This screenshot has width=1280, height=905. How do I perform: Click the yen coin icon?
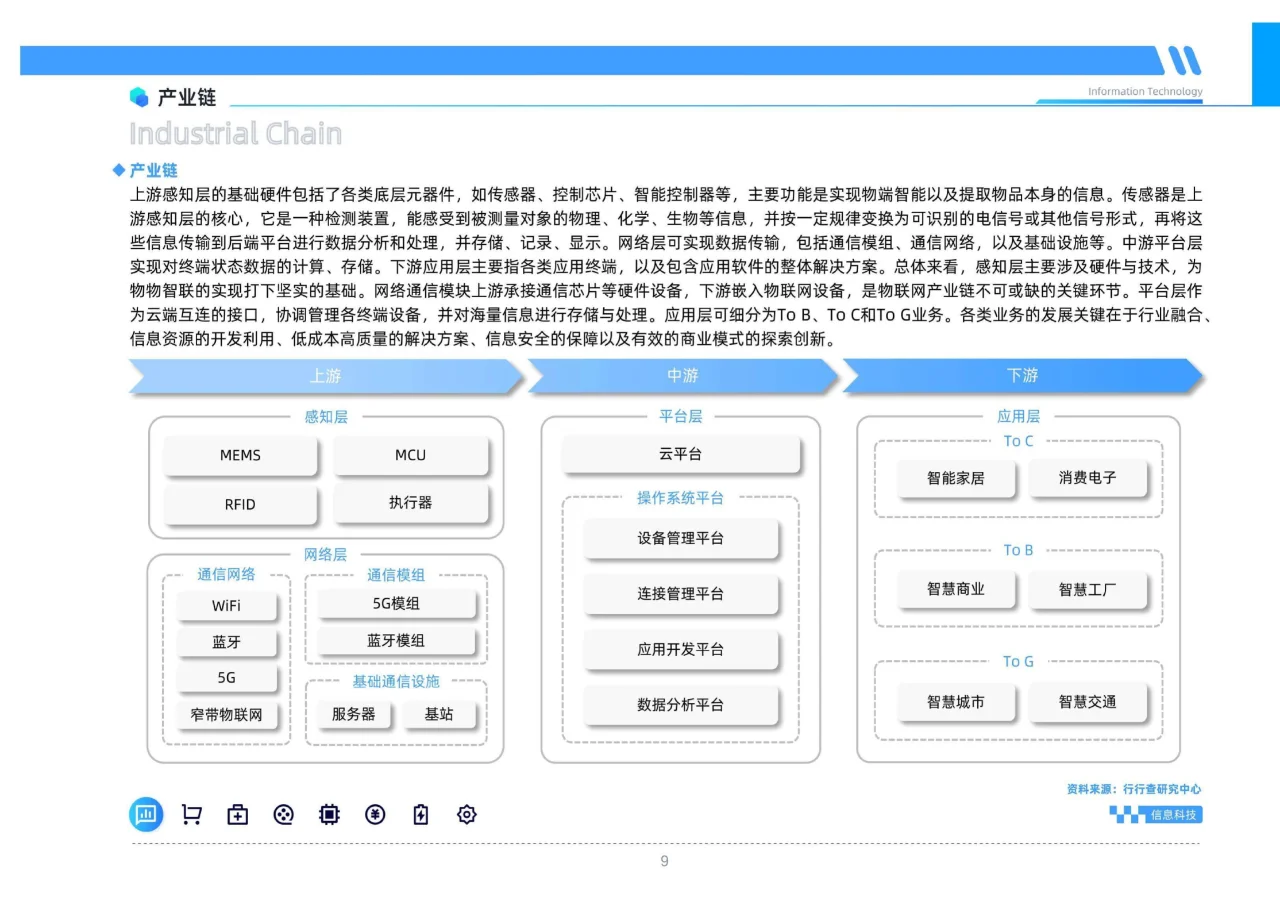(375, 815)
